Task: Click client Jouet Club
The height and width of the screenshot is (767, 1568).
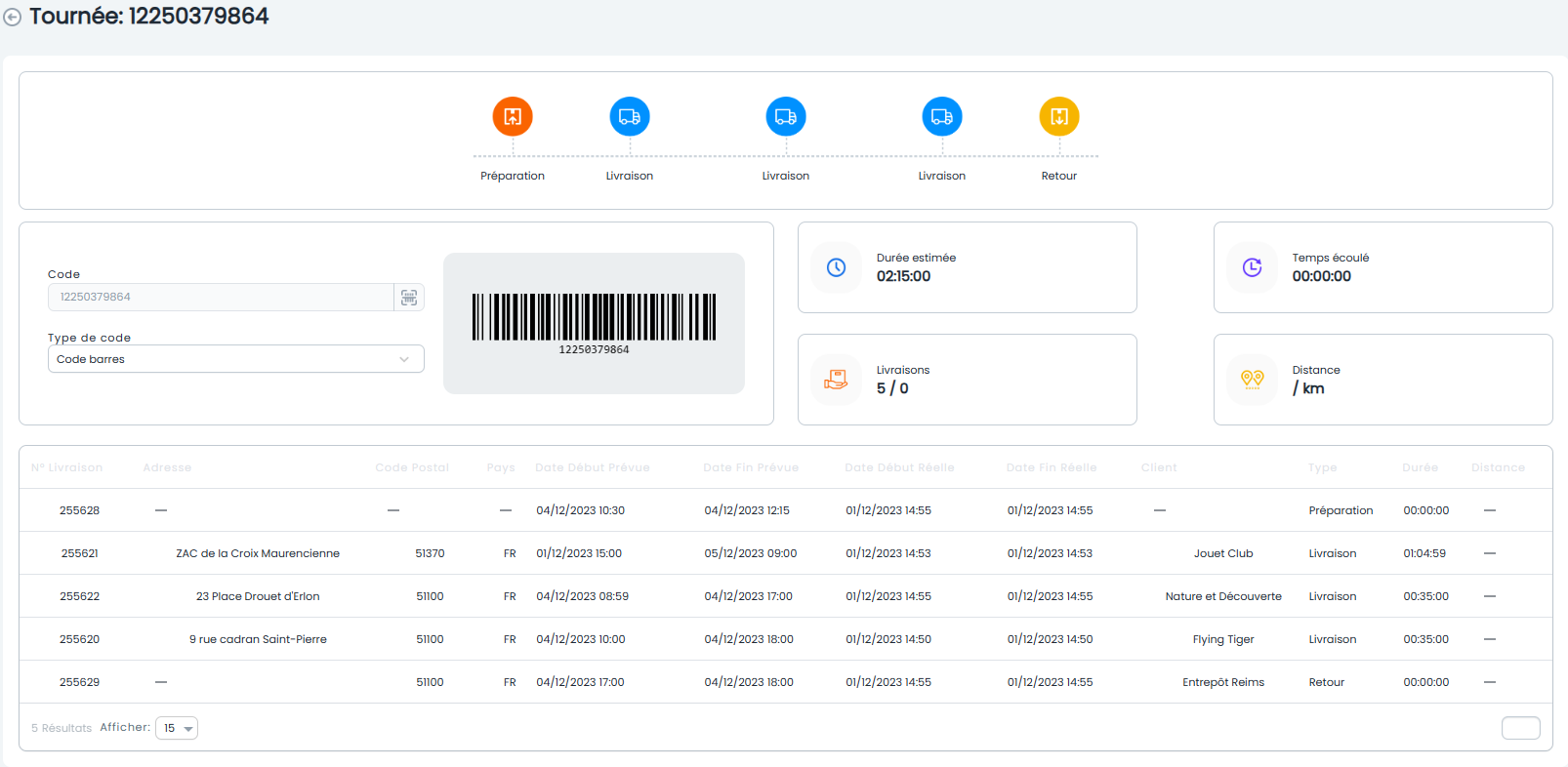Action: [x=1223, y=553]
